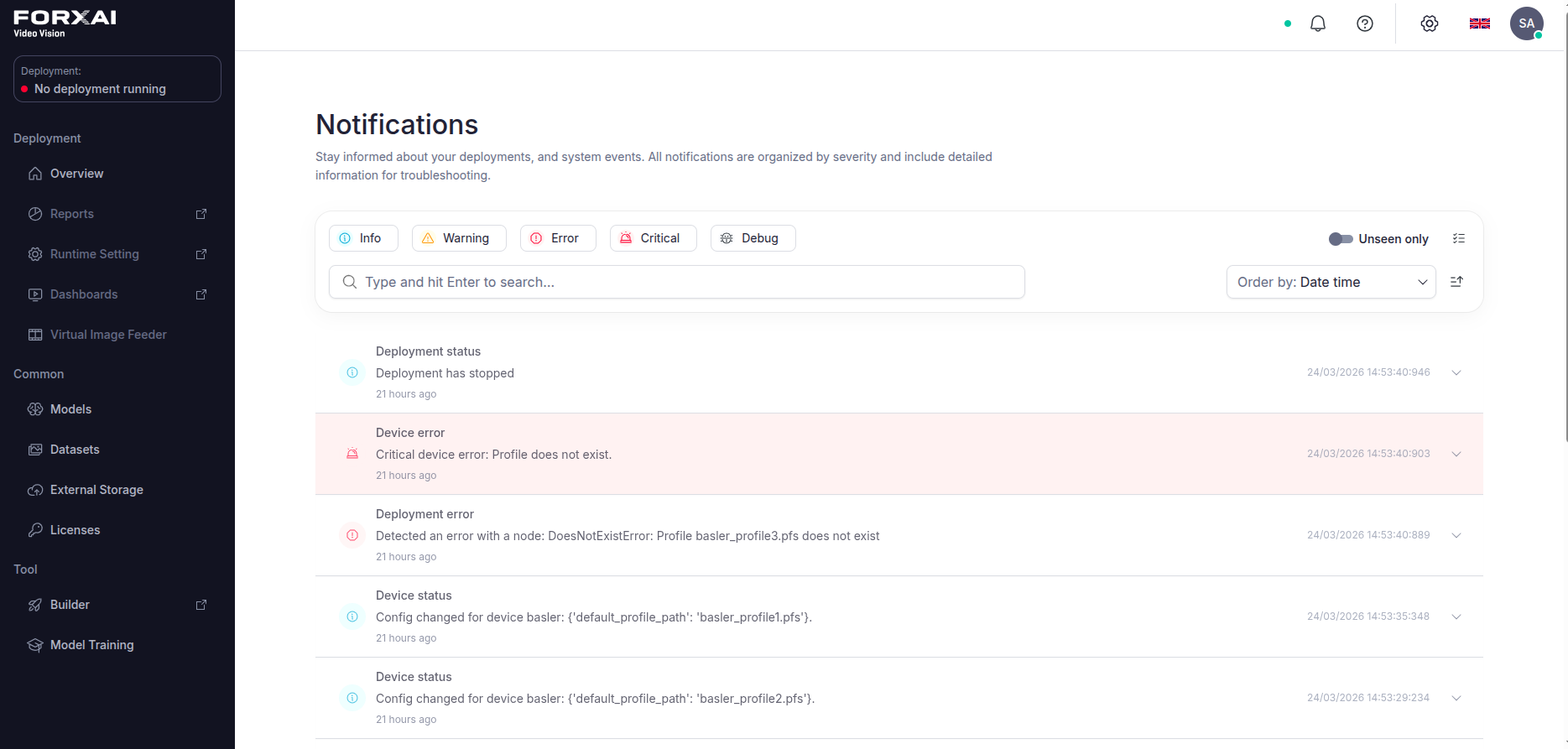1568x749 pixels.
Task: Open Virtual Image Feeder
Action: [x=117, y=335]
